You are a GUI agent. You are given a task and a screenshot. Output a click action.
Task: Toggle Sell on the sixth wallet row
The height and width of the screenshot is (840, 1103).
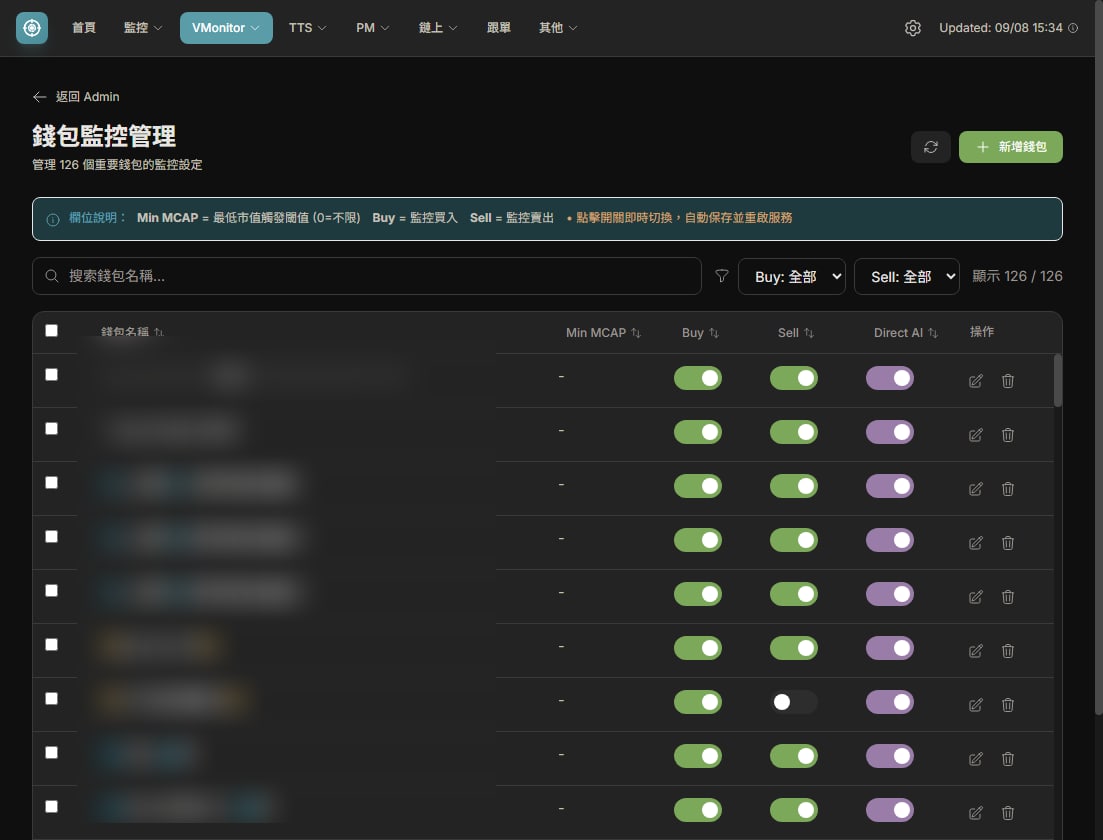click(793, 648)
